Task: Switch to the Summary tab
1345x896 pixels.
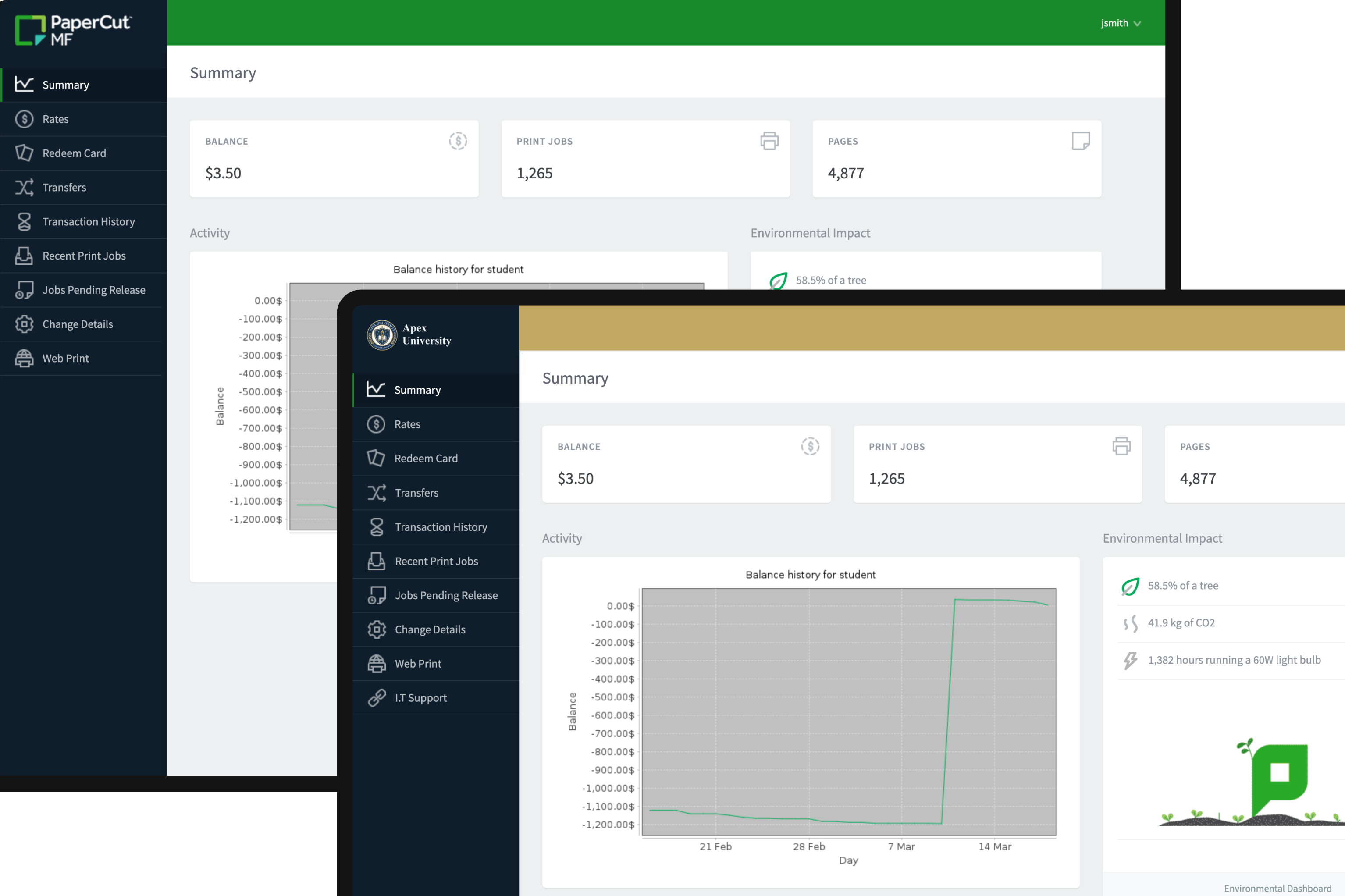Action: (65, 84)
